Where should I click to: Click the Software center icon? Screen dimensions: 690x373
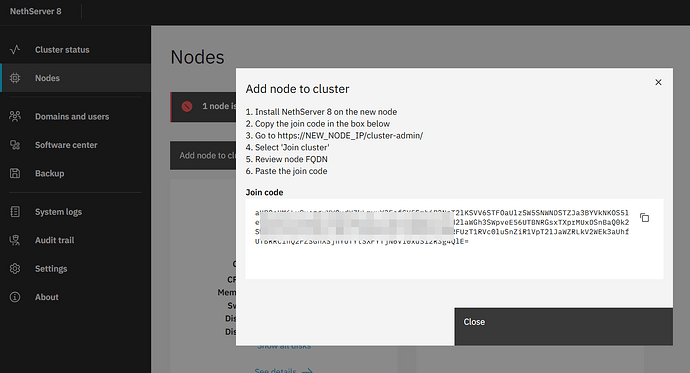(x=15, y=145)
